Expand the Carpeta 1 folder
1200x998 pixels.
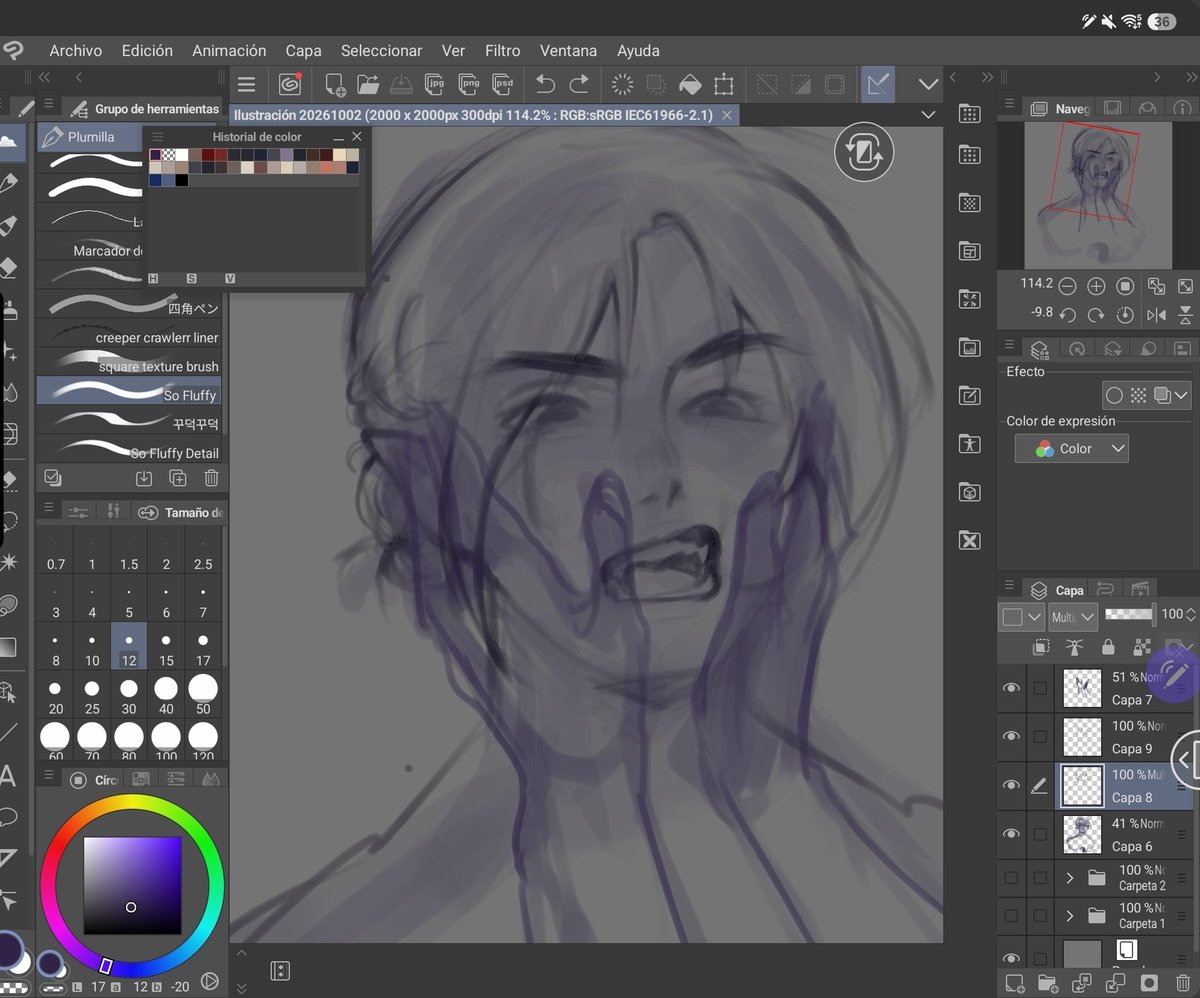1069,916
